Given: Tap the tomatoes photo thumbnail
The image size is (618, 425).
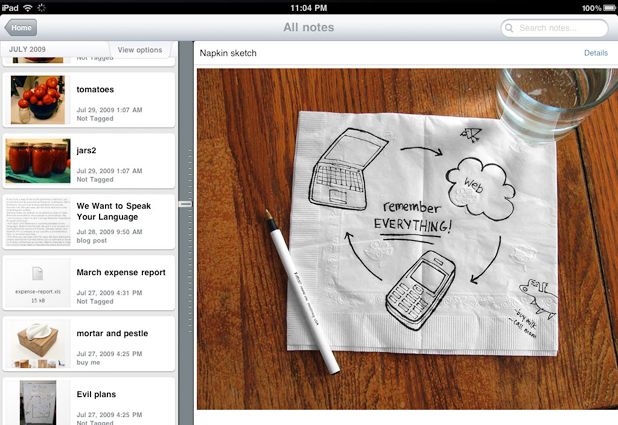Looking at the screenshot, I should (x=38, y=100).
